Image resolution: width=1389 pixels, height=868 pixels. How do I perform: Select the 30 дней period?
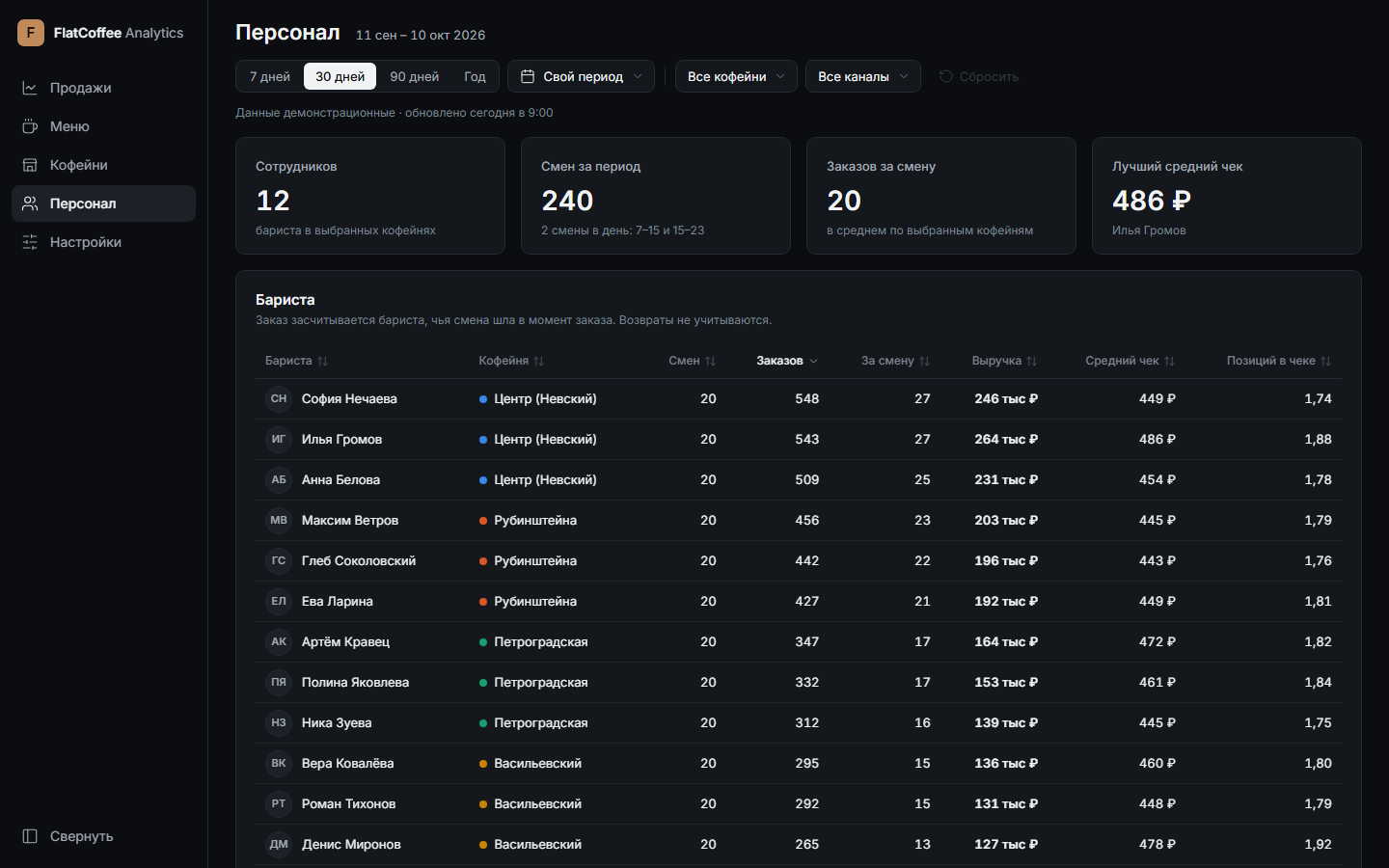click(x=340, y=76)
